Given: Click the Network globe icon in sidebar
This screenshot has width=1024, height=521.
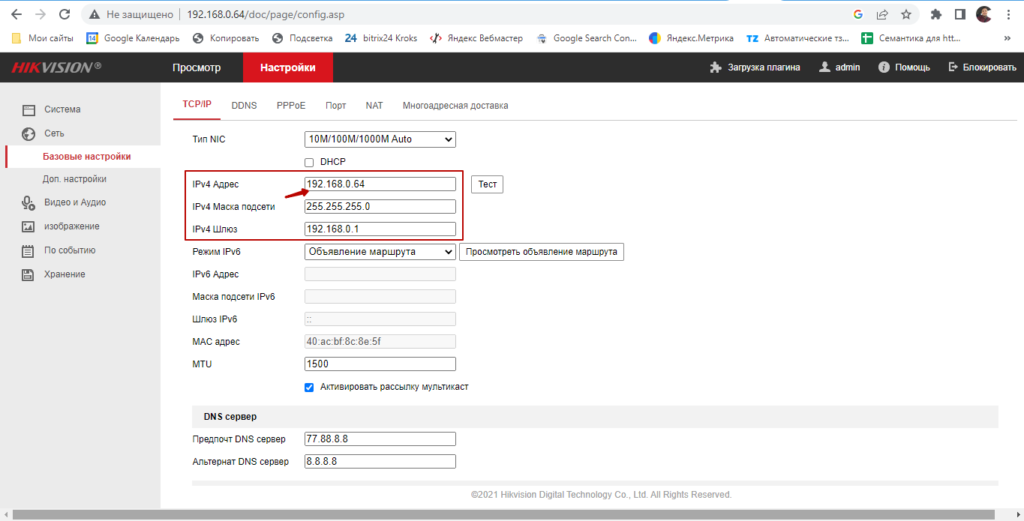Looking at the screenshot, I should tap(28, 133).
